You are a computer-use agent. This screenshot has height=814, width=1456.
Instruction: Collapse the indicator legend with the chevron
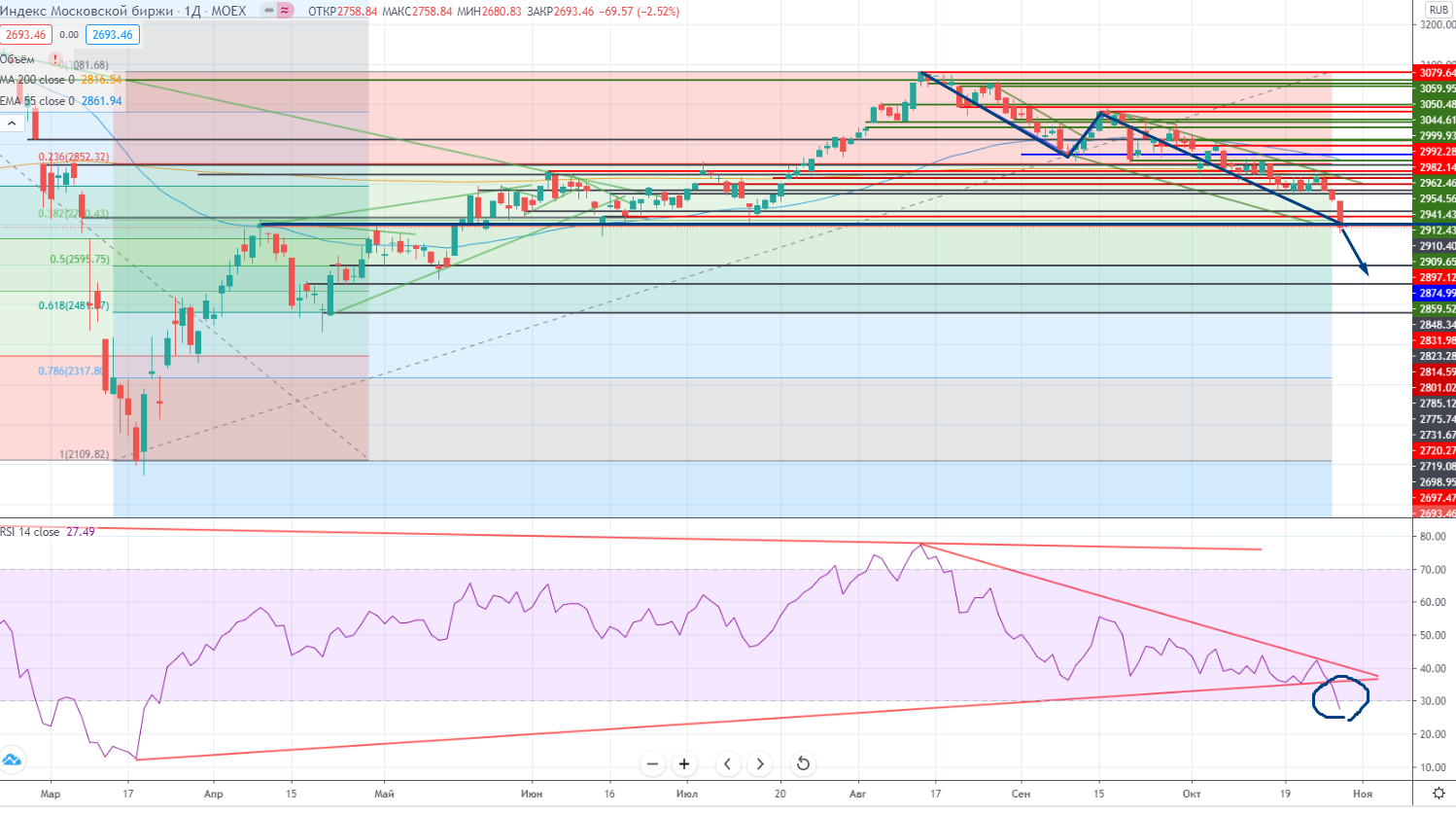click(x=13, y=124)
